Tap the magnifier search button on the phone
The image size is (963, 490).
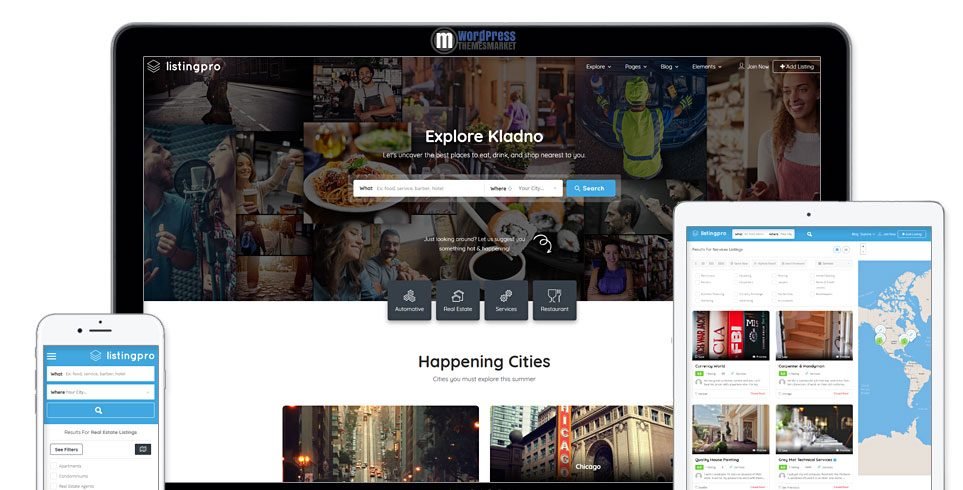click(x=101, y=410)
